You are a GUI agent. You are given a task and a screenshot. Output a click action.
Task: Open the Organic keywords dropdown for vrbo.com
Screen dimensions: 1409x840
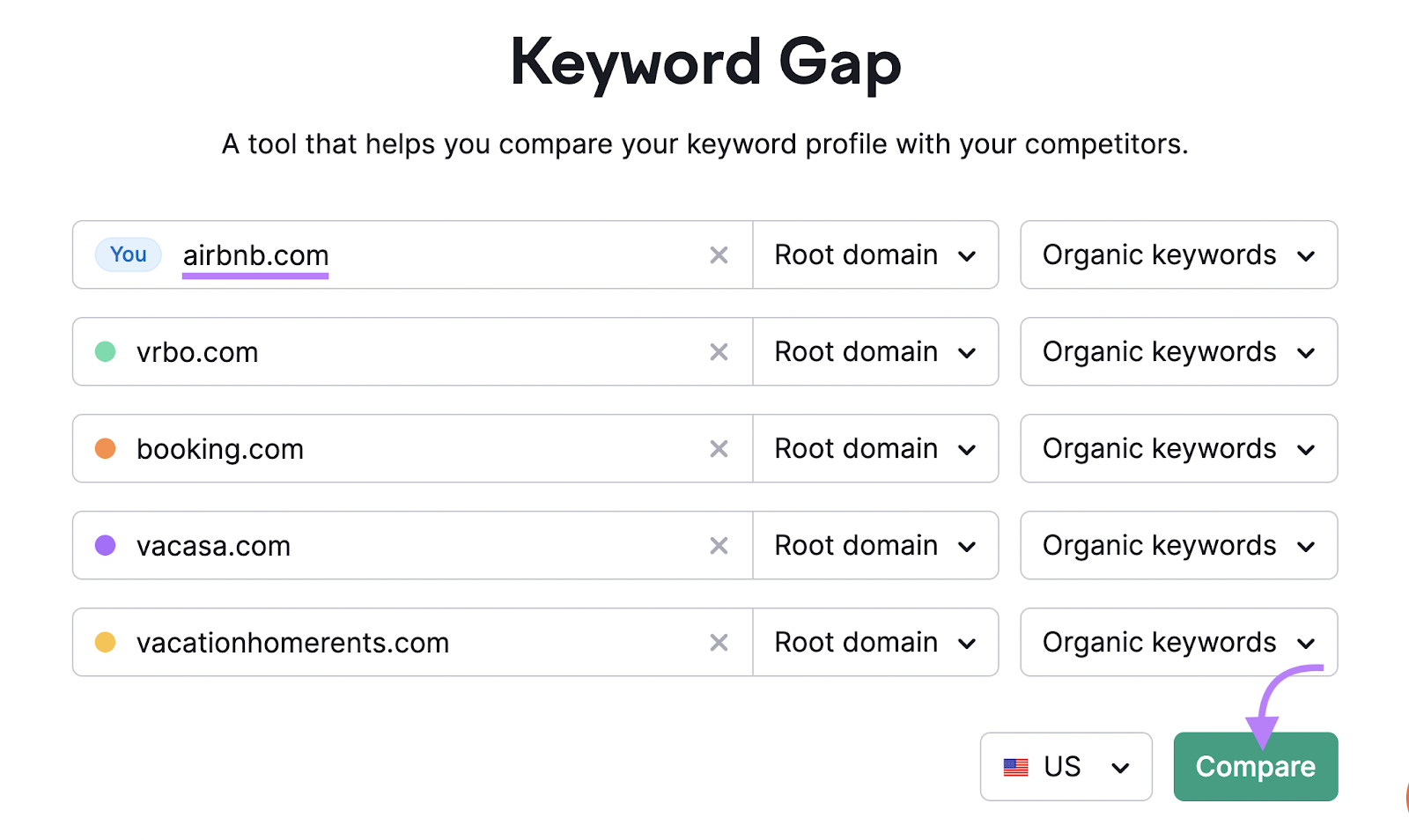click(1178, 351)
